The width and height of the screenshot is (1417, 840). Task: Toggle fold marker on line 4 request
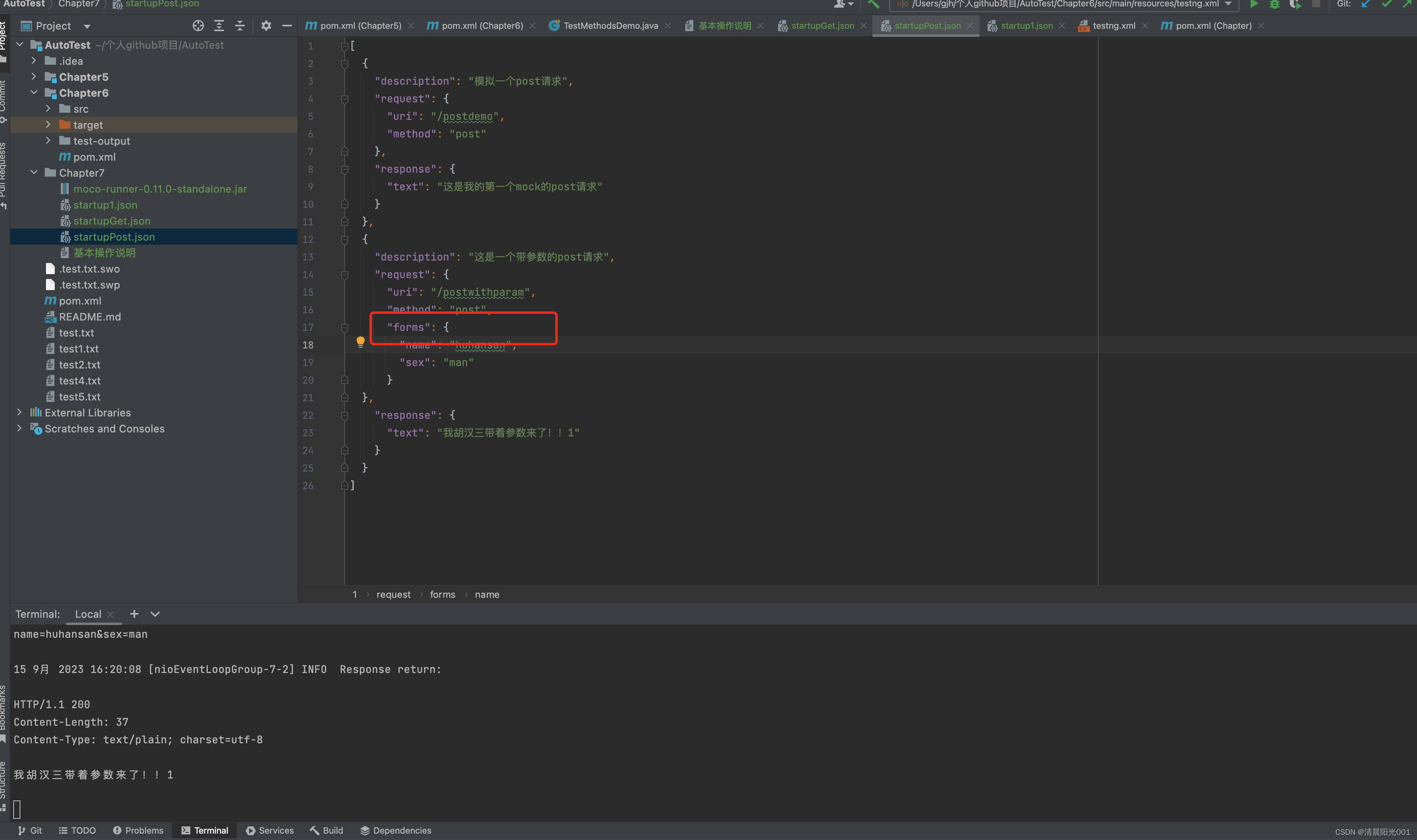pos(344,99)
